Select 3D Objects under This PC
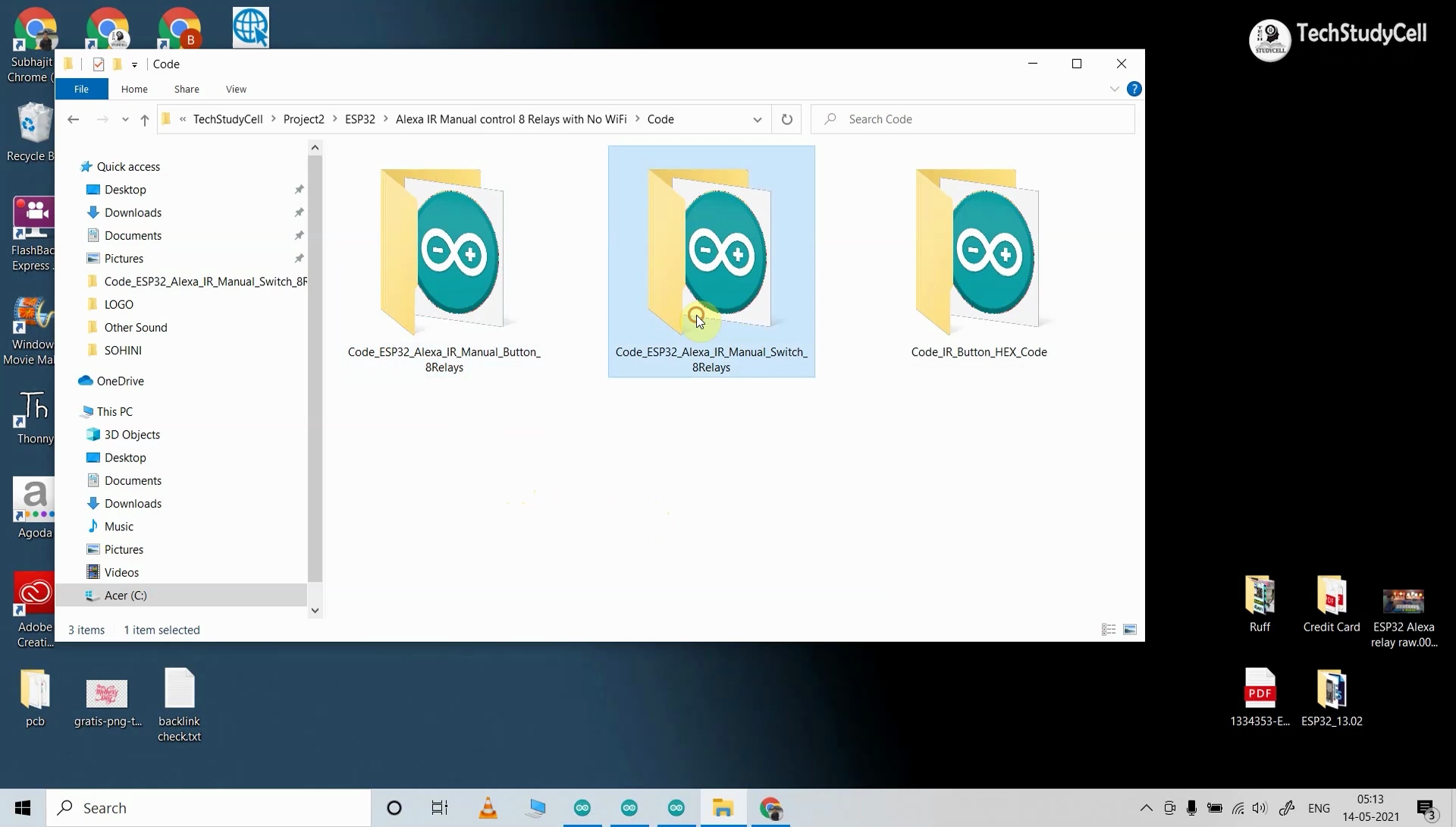 pos(132,435)
